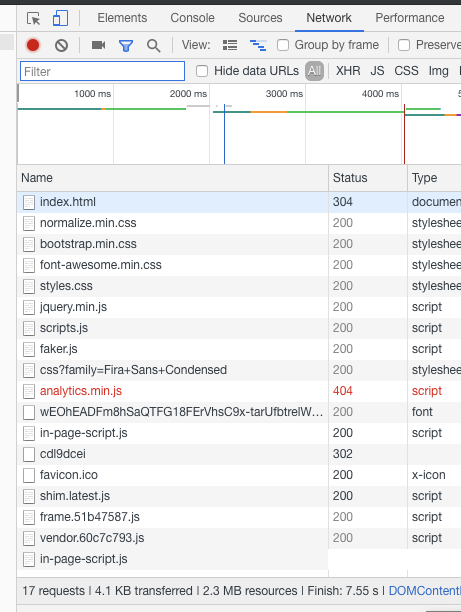461x612 pixels.
Task: Click the Filter text input field
Action: click(102, 71)
